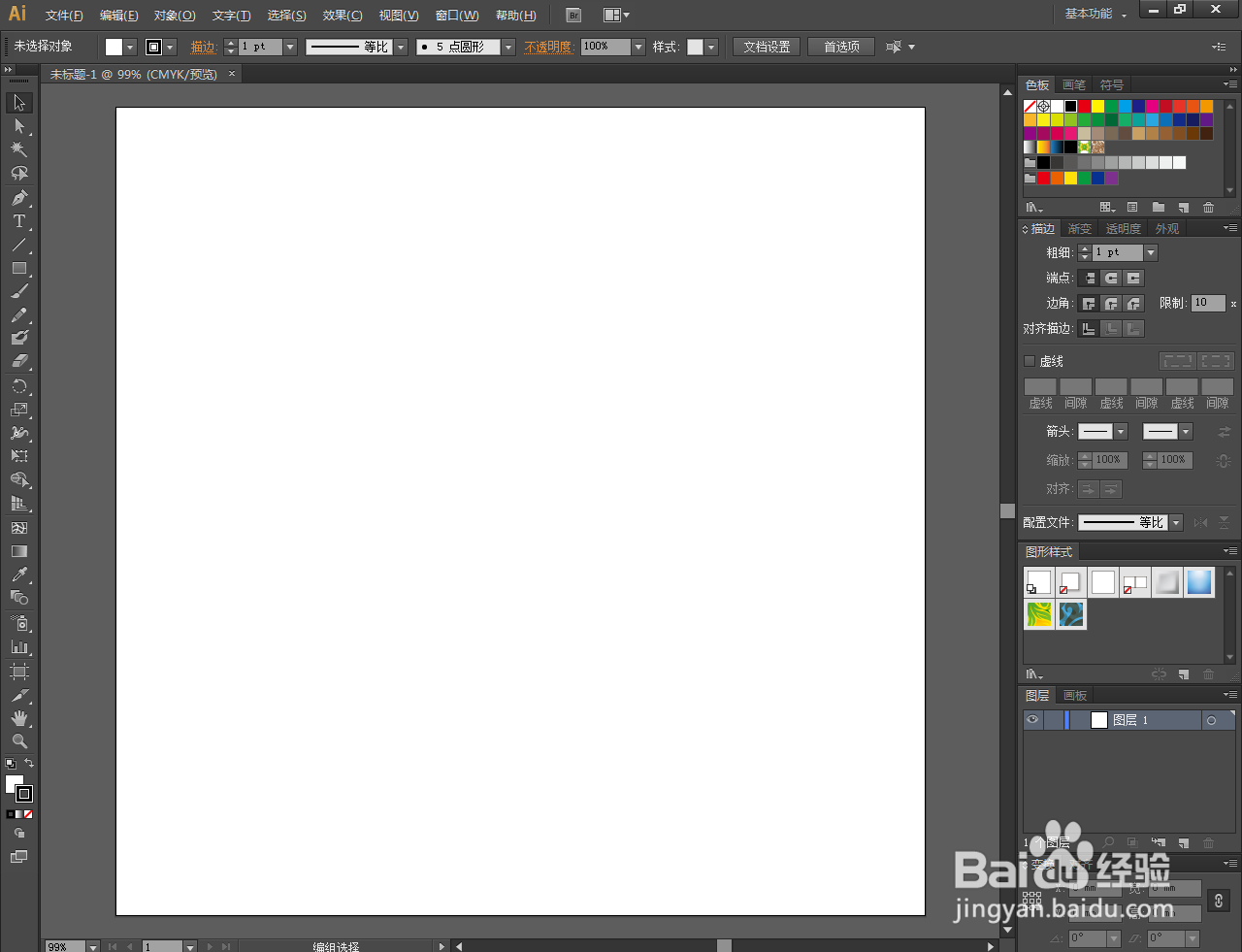The height and width of the screenshot is (952, 1242).
Task: Choose the Rectangle tool
Action: [x=19, y=268]
